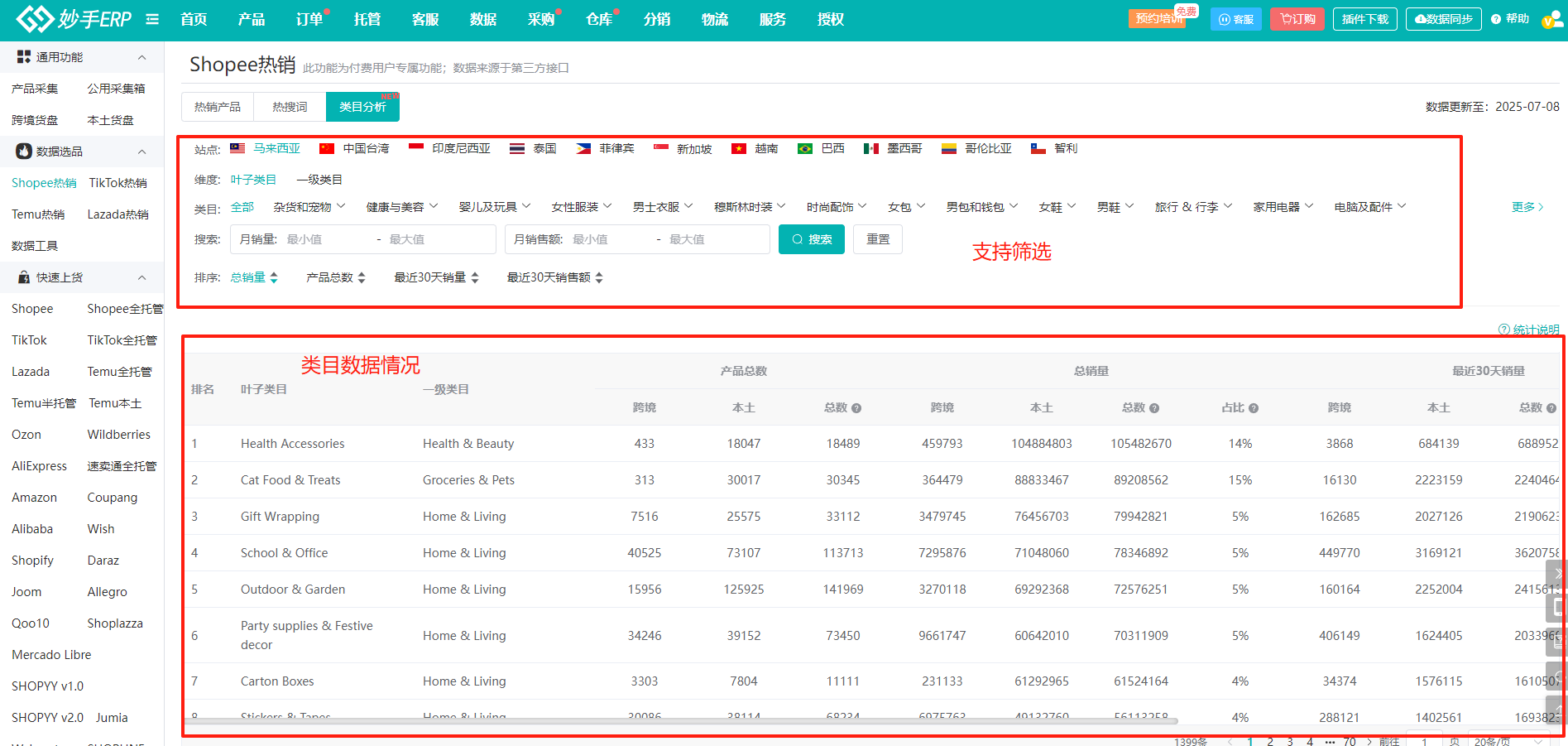Click the 占比 info icon
The width and height of the screenshot is (1568, 746).
coord(1254,408)
